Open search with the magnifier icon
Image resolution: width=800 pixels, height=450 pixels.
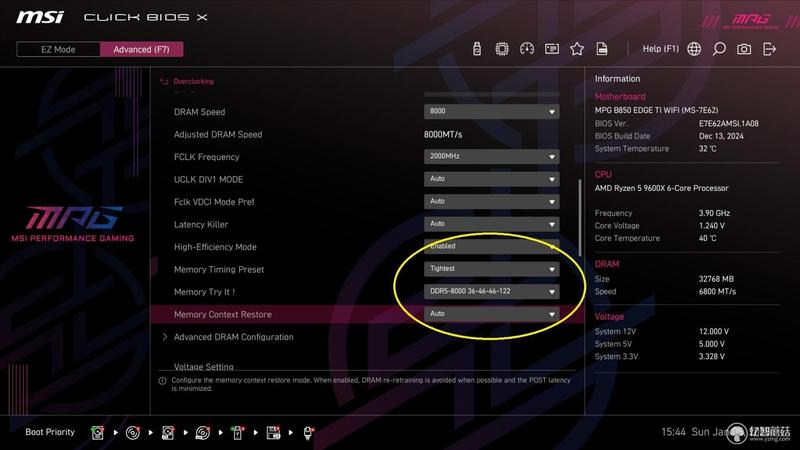(x=719, y=49)
